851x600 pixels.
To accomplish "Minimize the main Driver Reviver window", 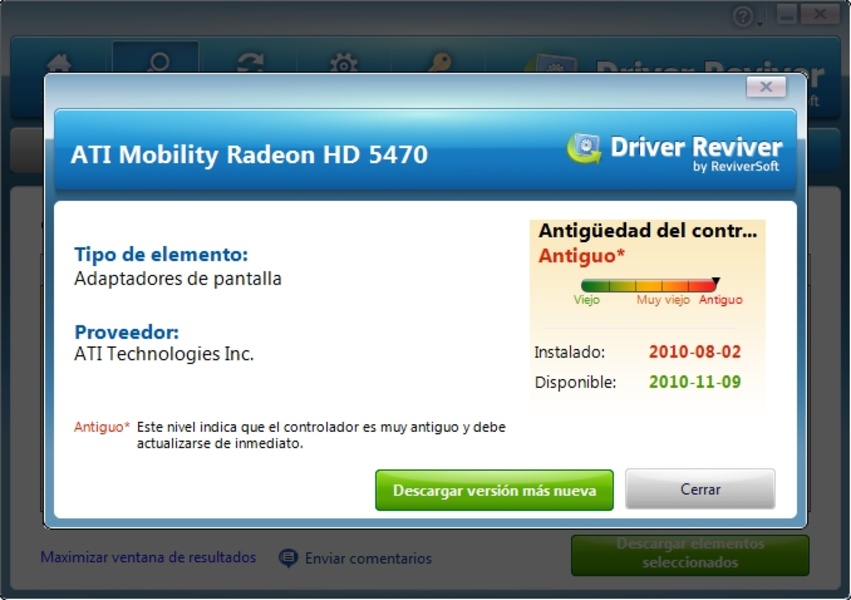I will pyautogui.click(x=786, y=15).
